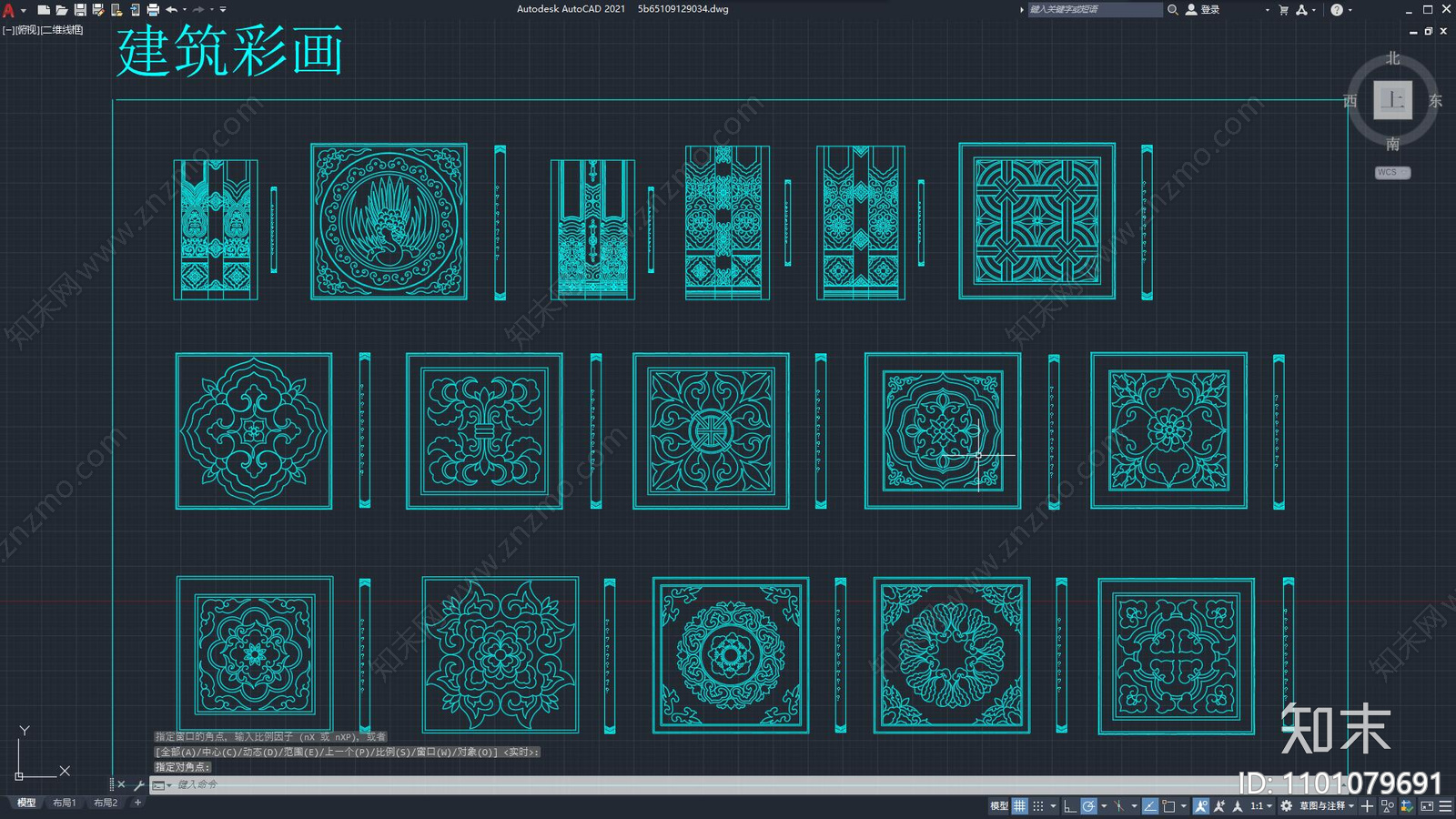
Task: Click 东 on the ViewCube compass
Action: point(1435,101)
